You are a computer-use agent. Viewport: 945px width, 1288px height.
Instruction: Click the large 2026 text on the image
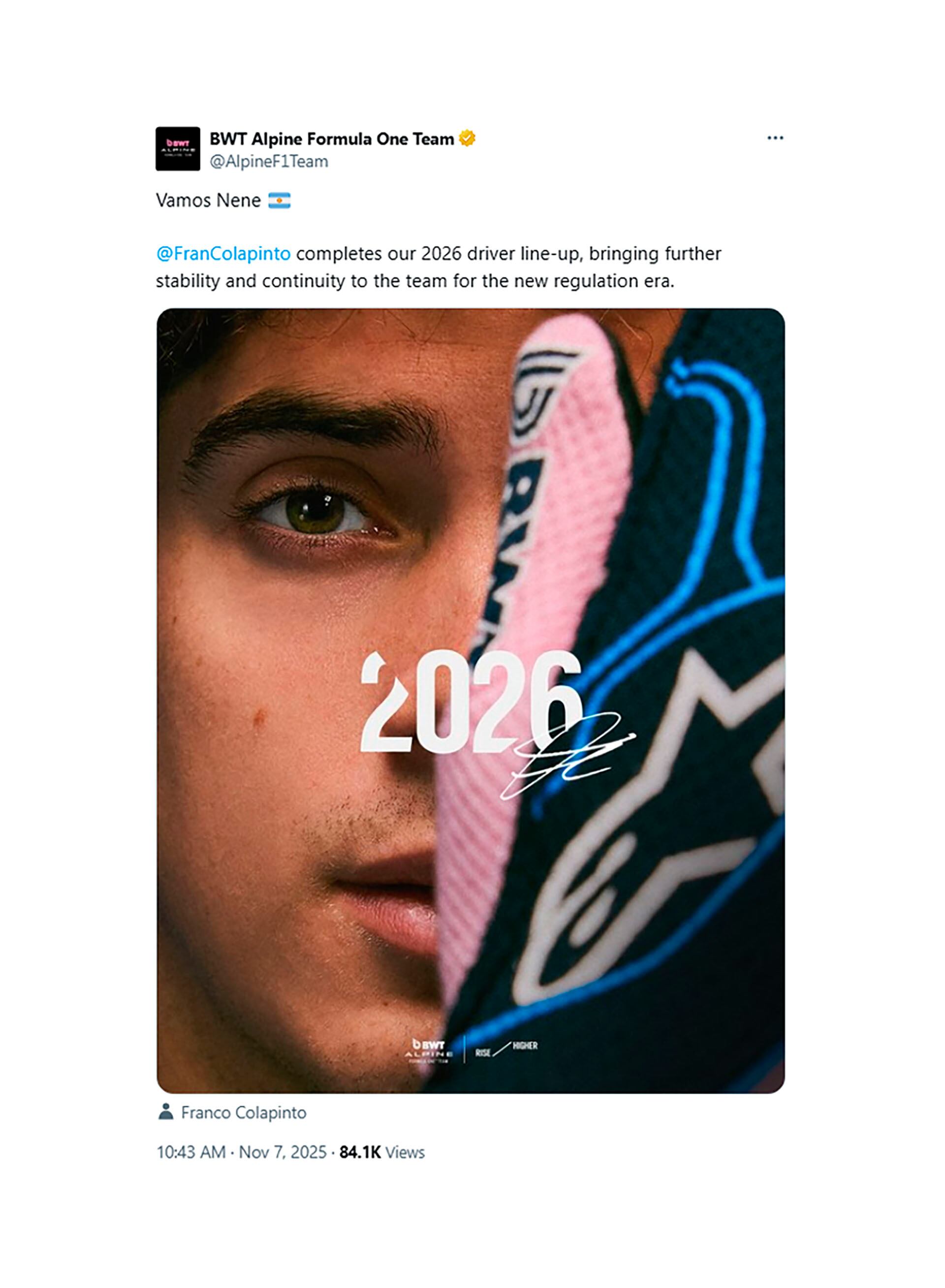tap(471, 702)
